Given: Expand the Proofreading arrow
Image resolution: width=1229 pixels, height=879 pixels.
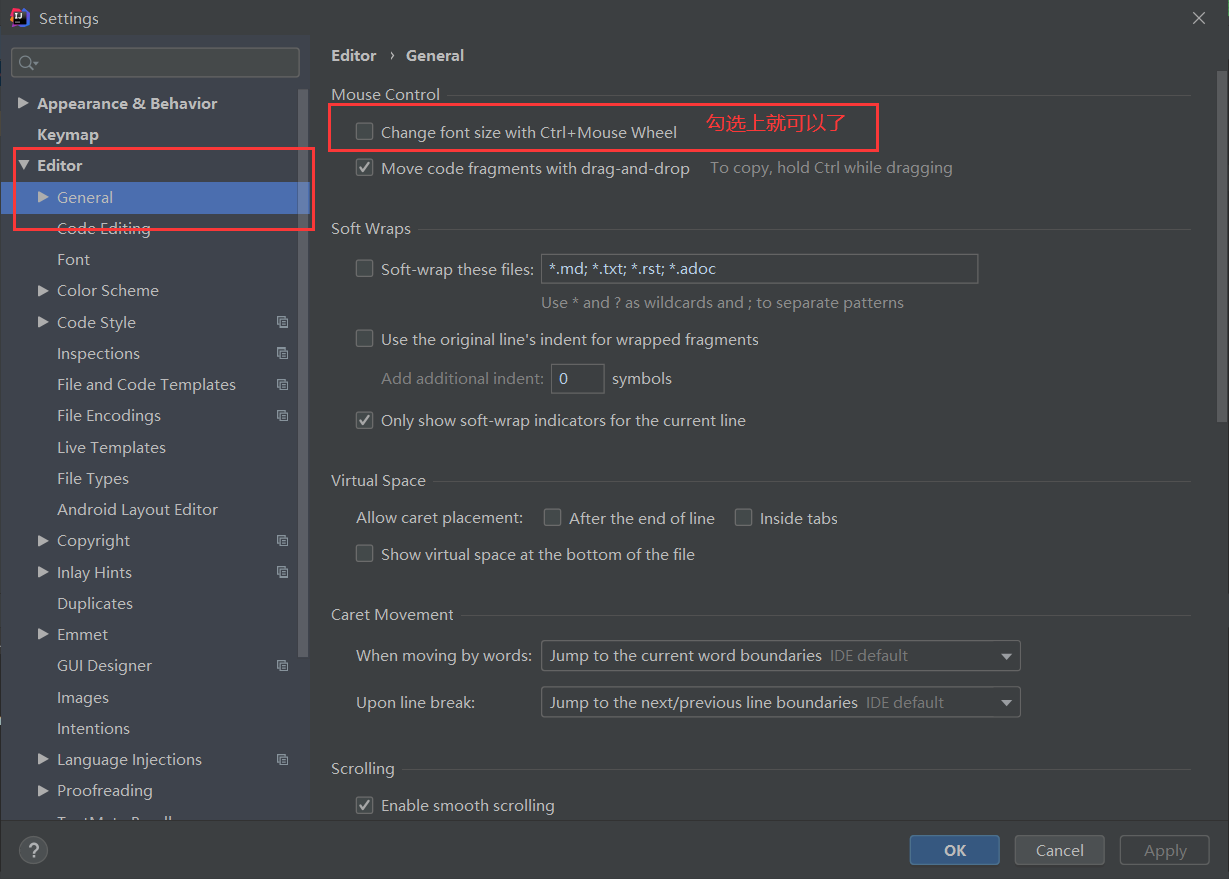Looking at the screenshot, I should (x=43, y=790).
